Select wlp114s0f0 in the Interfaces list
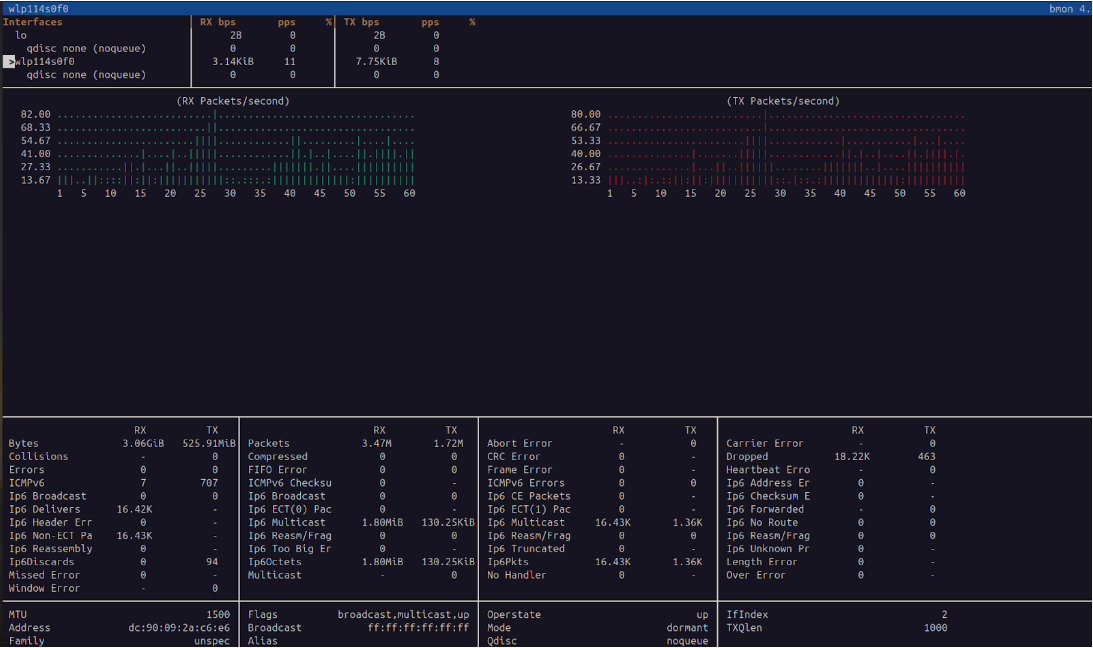The width and height of the screenshot is (1093, 648). click(45, 62)
